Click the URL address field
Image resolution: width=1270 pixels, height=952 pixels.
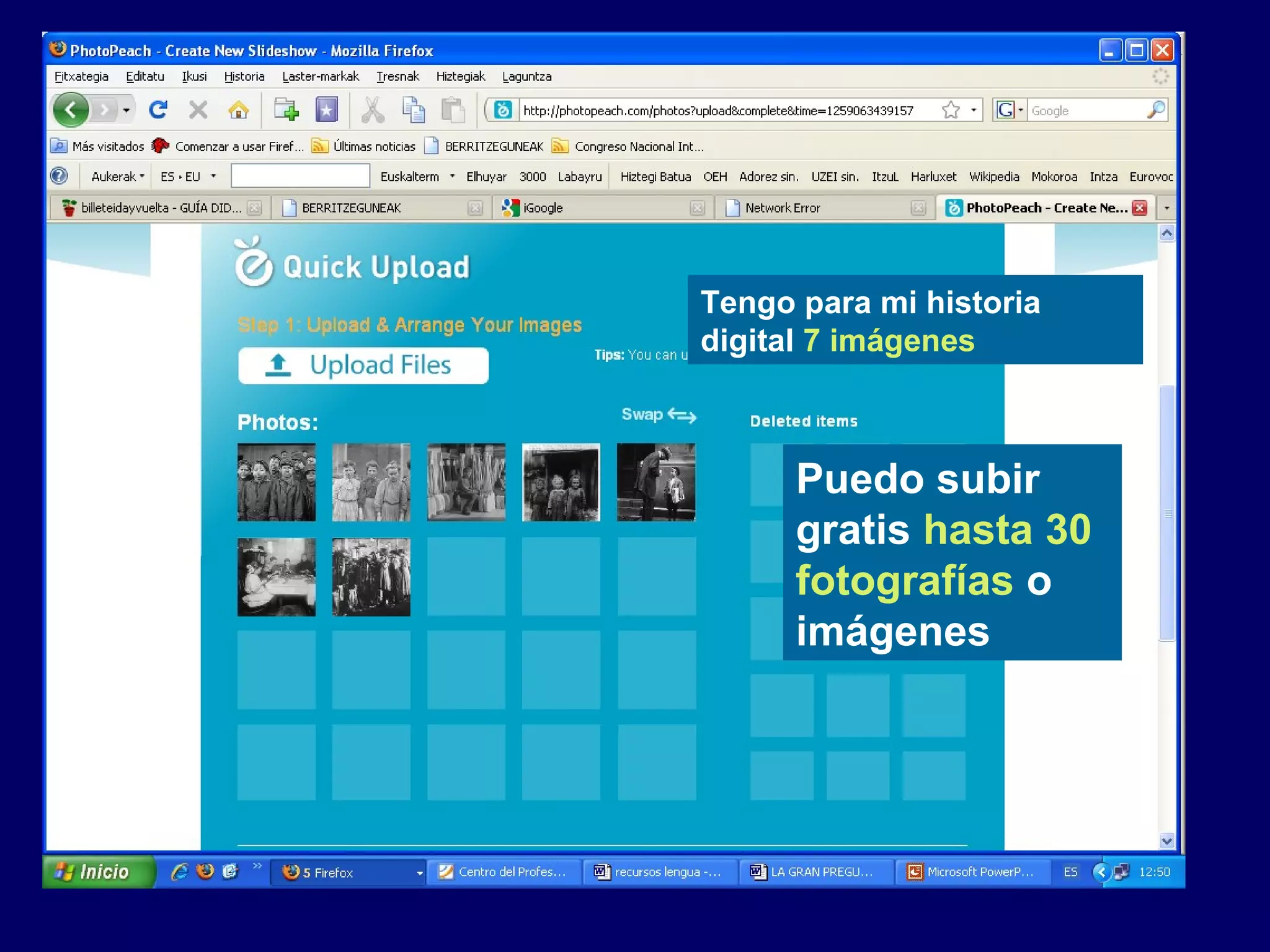point(728,110)
